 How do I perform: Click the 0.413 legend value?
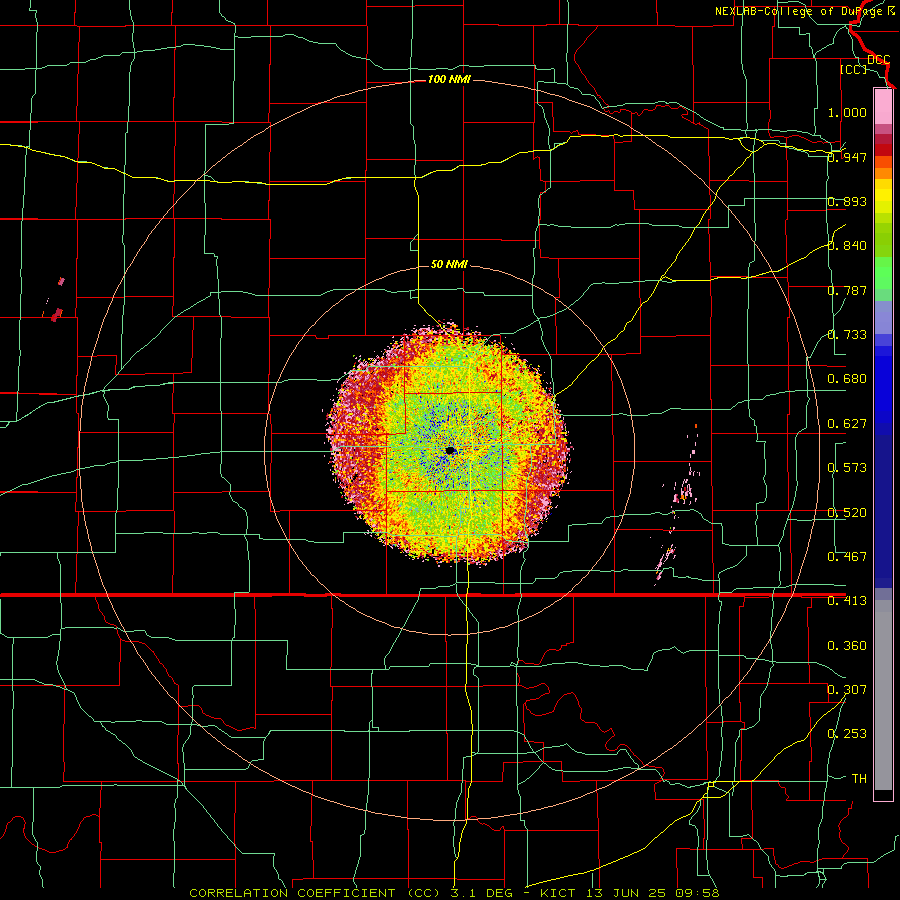pos(847,601)
